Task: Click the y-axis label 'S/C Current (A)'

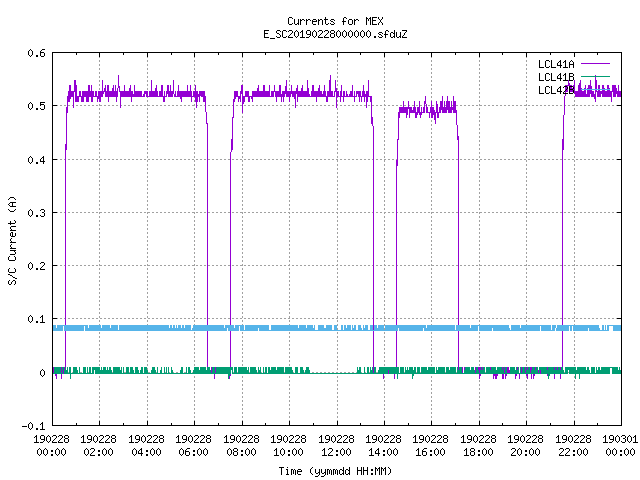Action: point(13,241)
